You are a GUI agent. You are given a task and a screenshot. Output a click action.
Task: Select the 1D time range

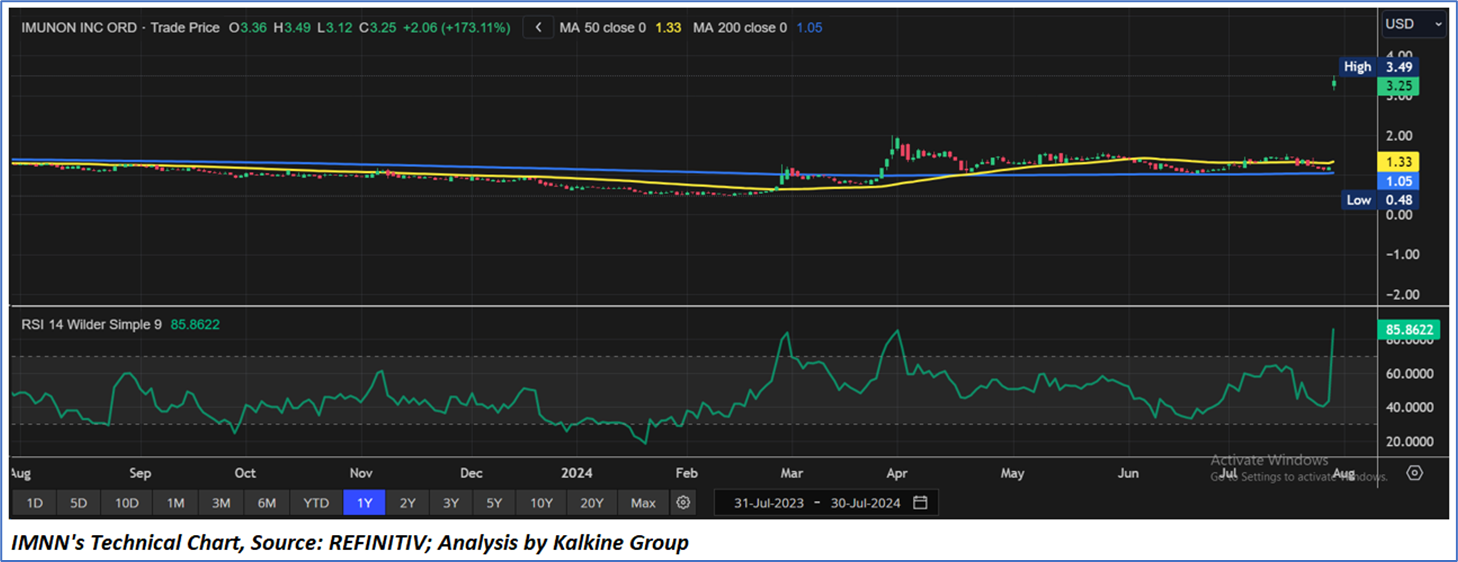[x=34, y=502]
